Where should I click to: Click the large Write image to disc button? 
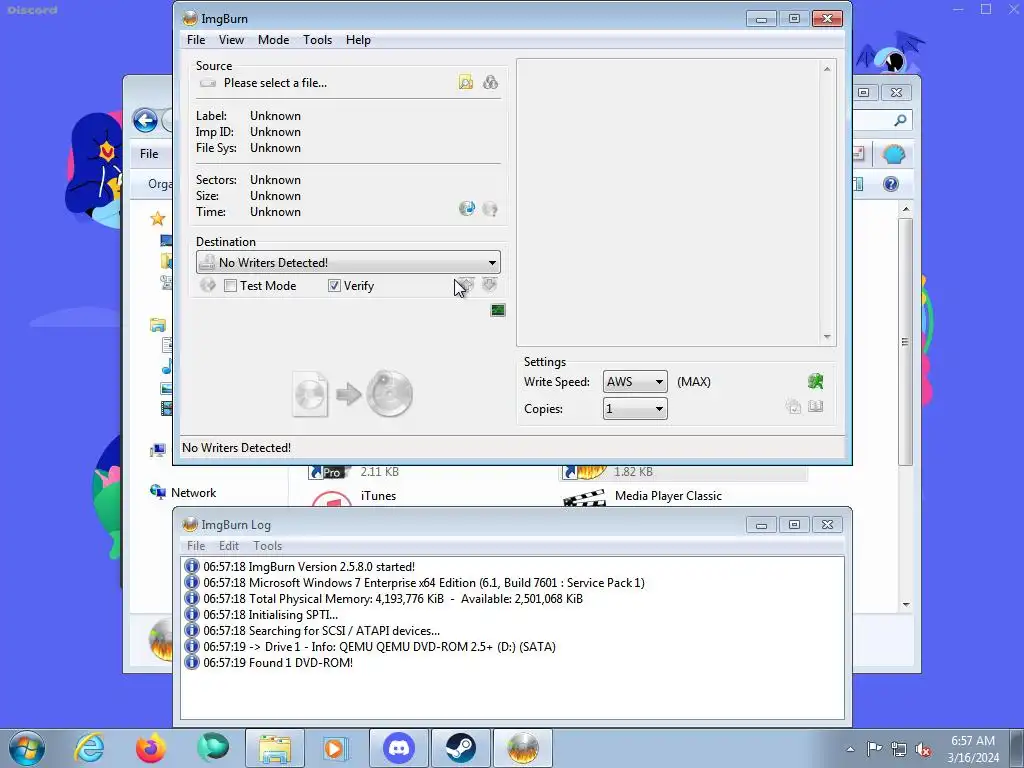[x=353, y=394]
